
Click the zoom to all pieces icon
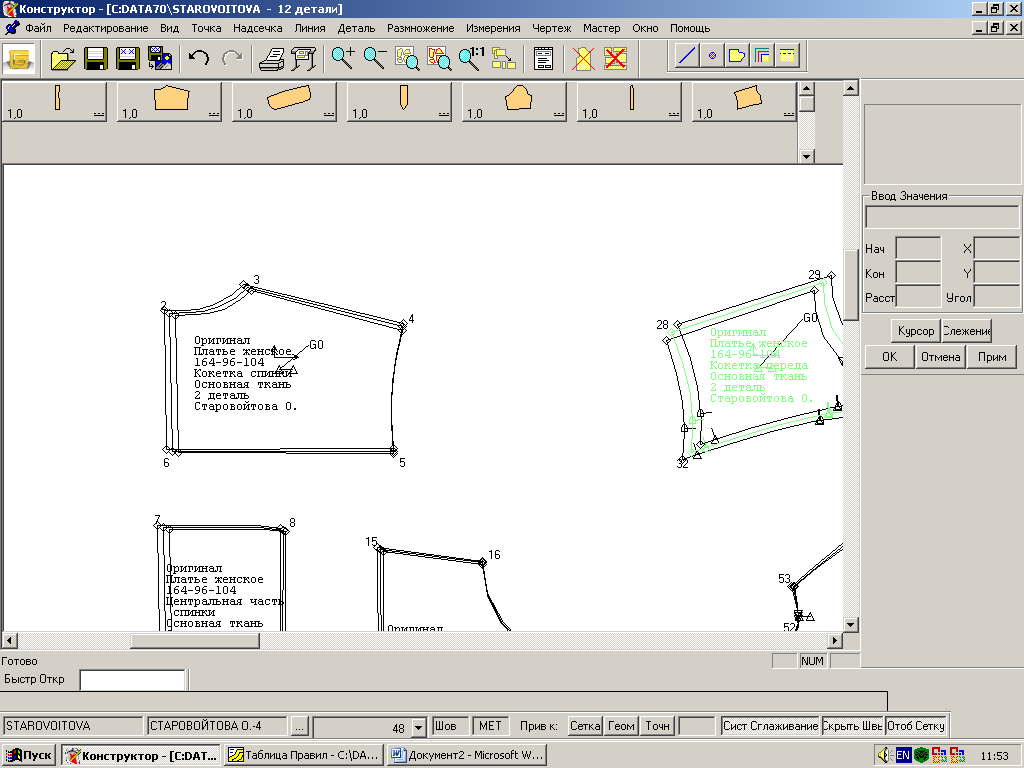point(407,59)
